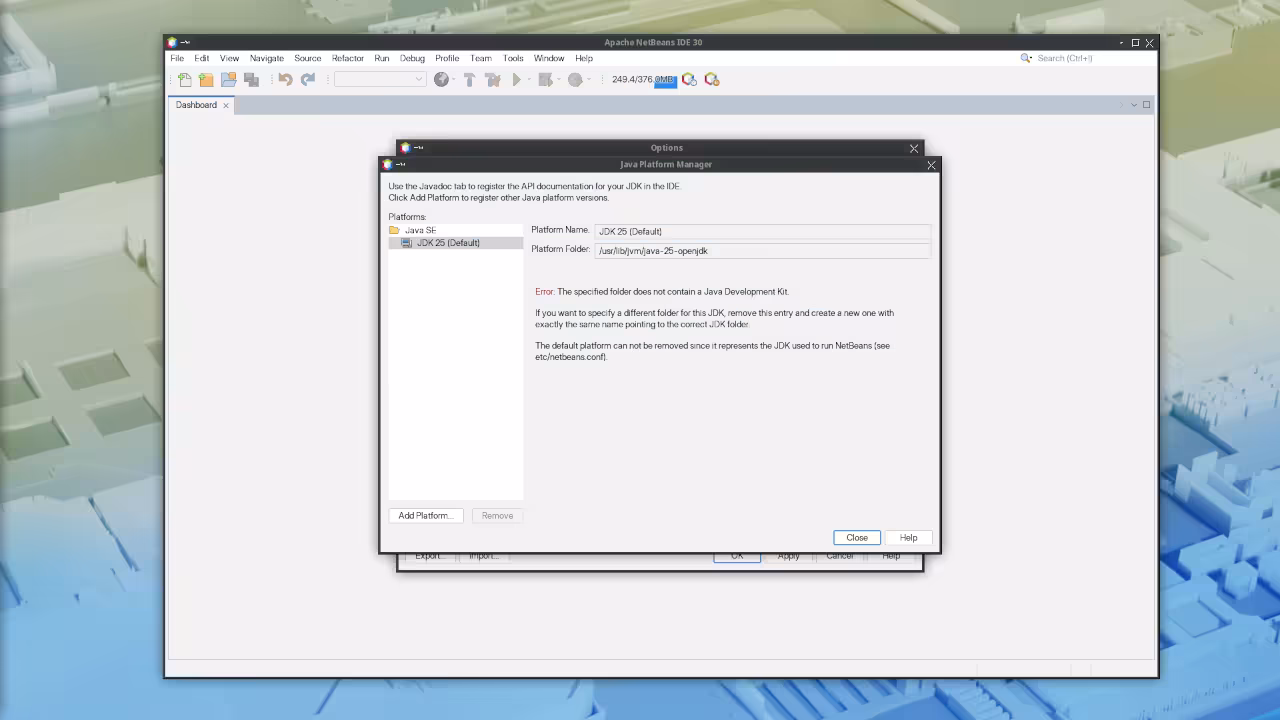Screen dimensions: 1280x720
Task: Open the dropdown arrow next to Run icon
Action: [x=530, y=80]
